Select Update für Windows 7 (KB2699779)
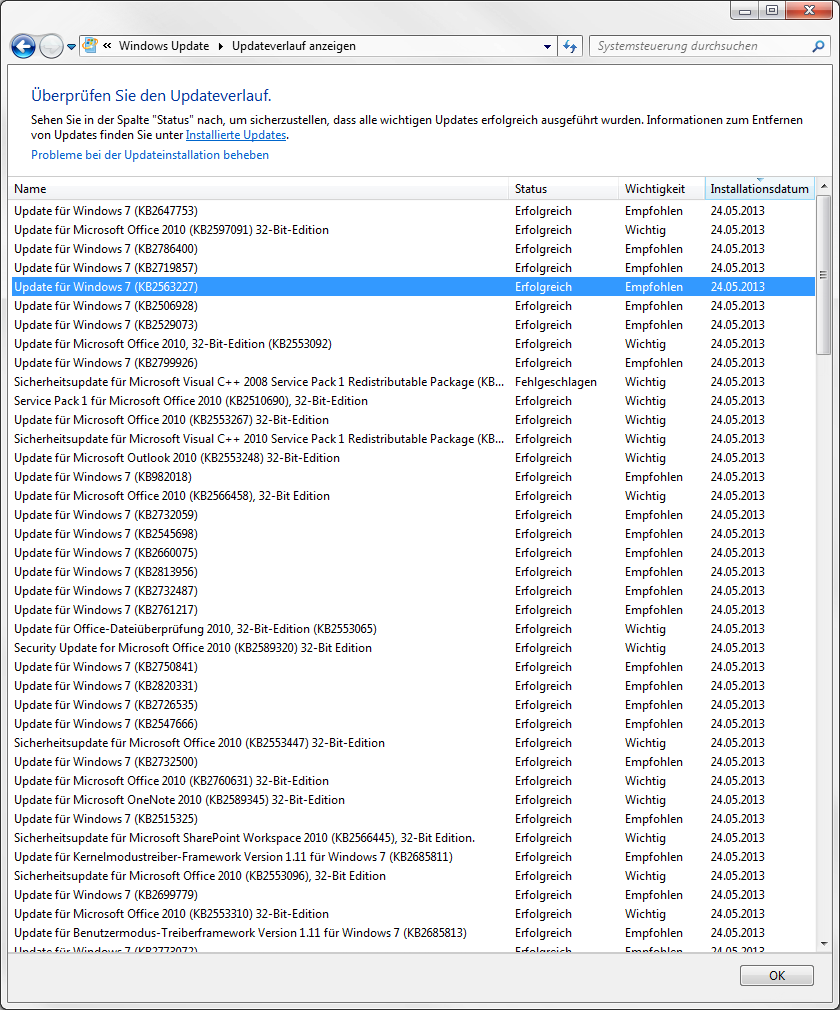Image resolution: width=840 pixels, height=1010 pixels. click(414, 895)
